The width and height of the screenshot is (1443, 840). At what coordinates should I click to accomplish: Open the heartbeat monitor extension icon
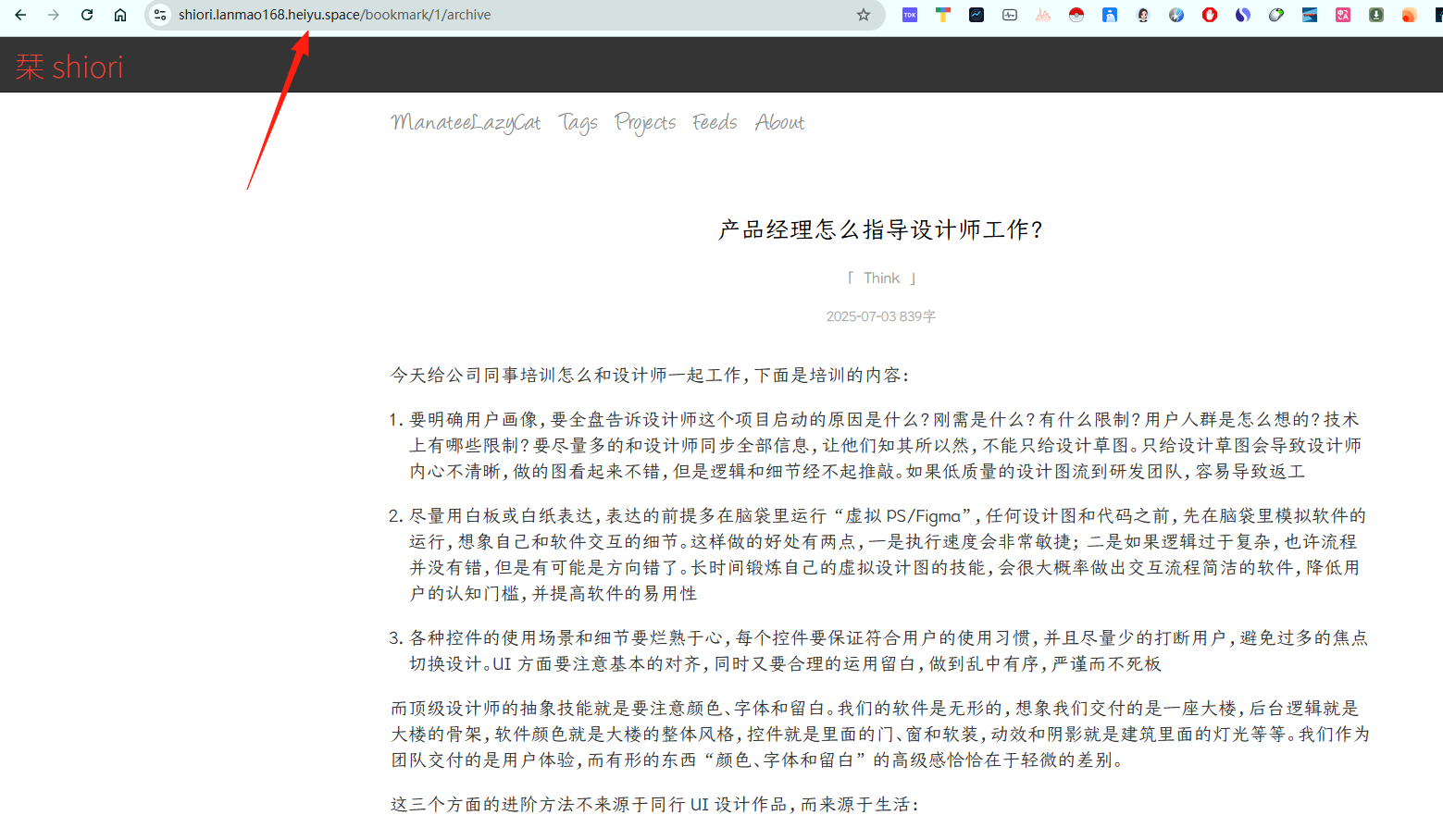pos(1010,15)
